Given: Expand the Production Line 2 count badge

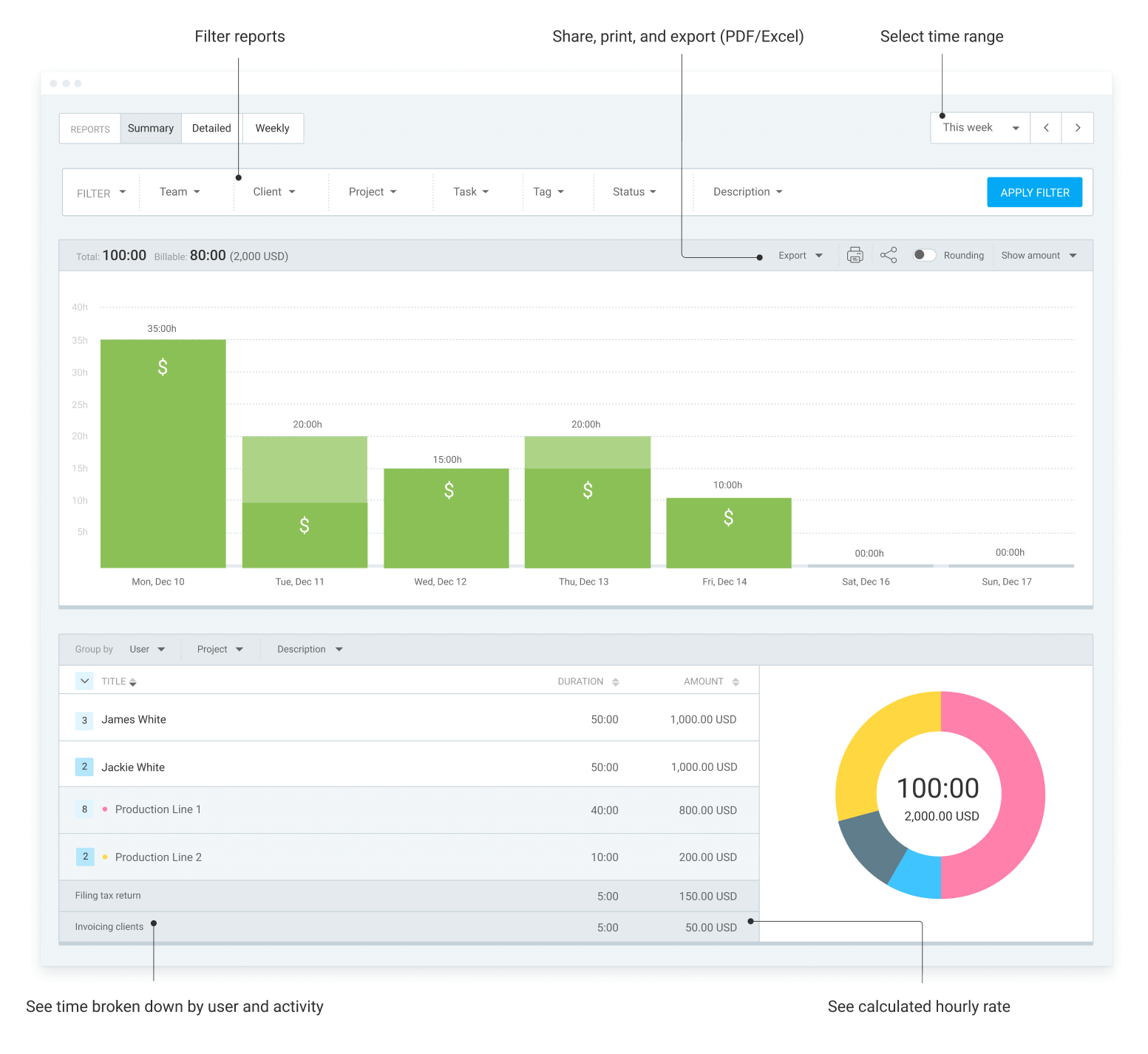Looking at the screenshot, I should 85,857.
